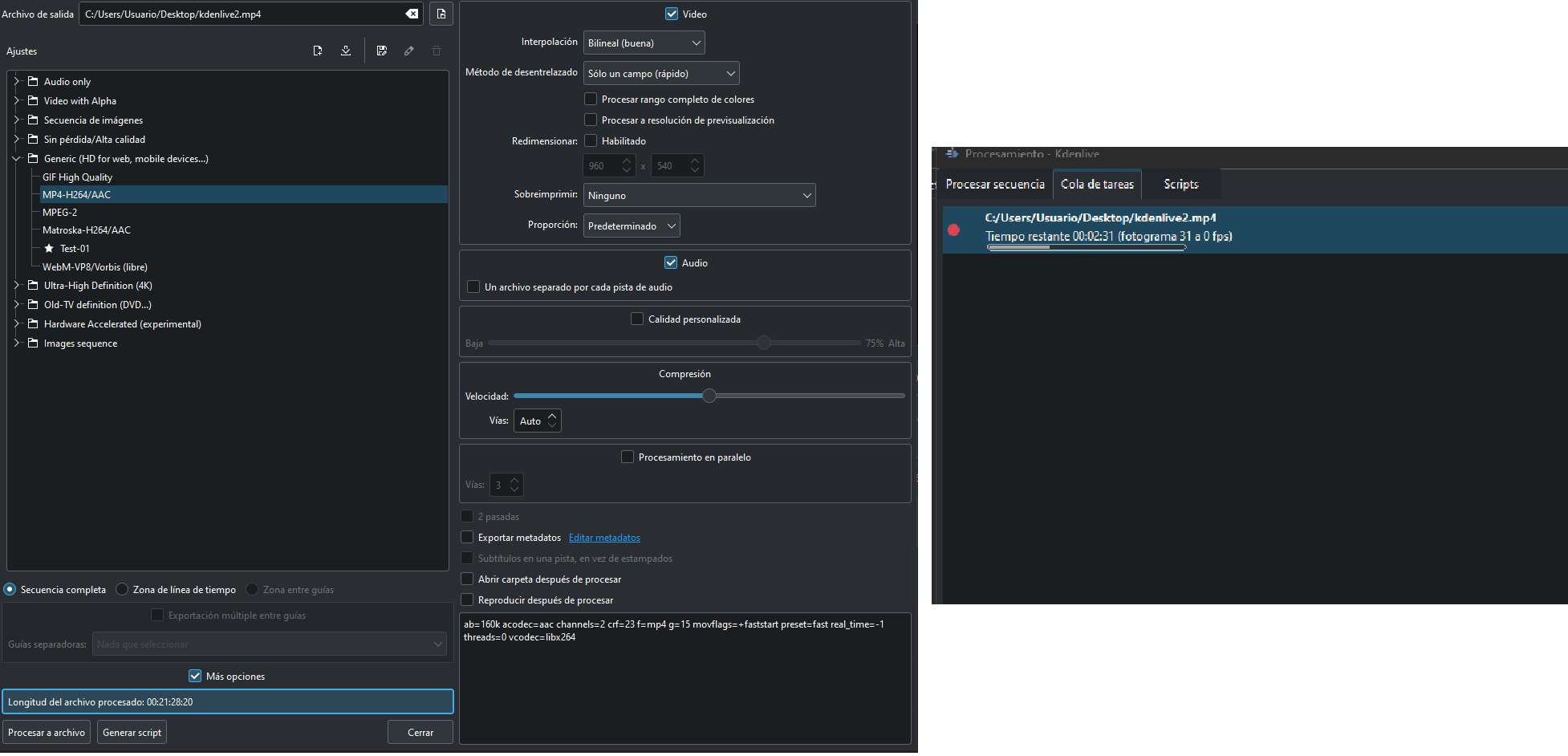Switch to Procesar secuencia tab

[x=995, y=184]
